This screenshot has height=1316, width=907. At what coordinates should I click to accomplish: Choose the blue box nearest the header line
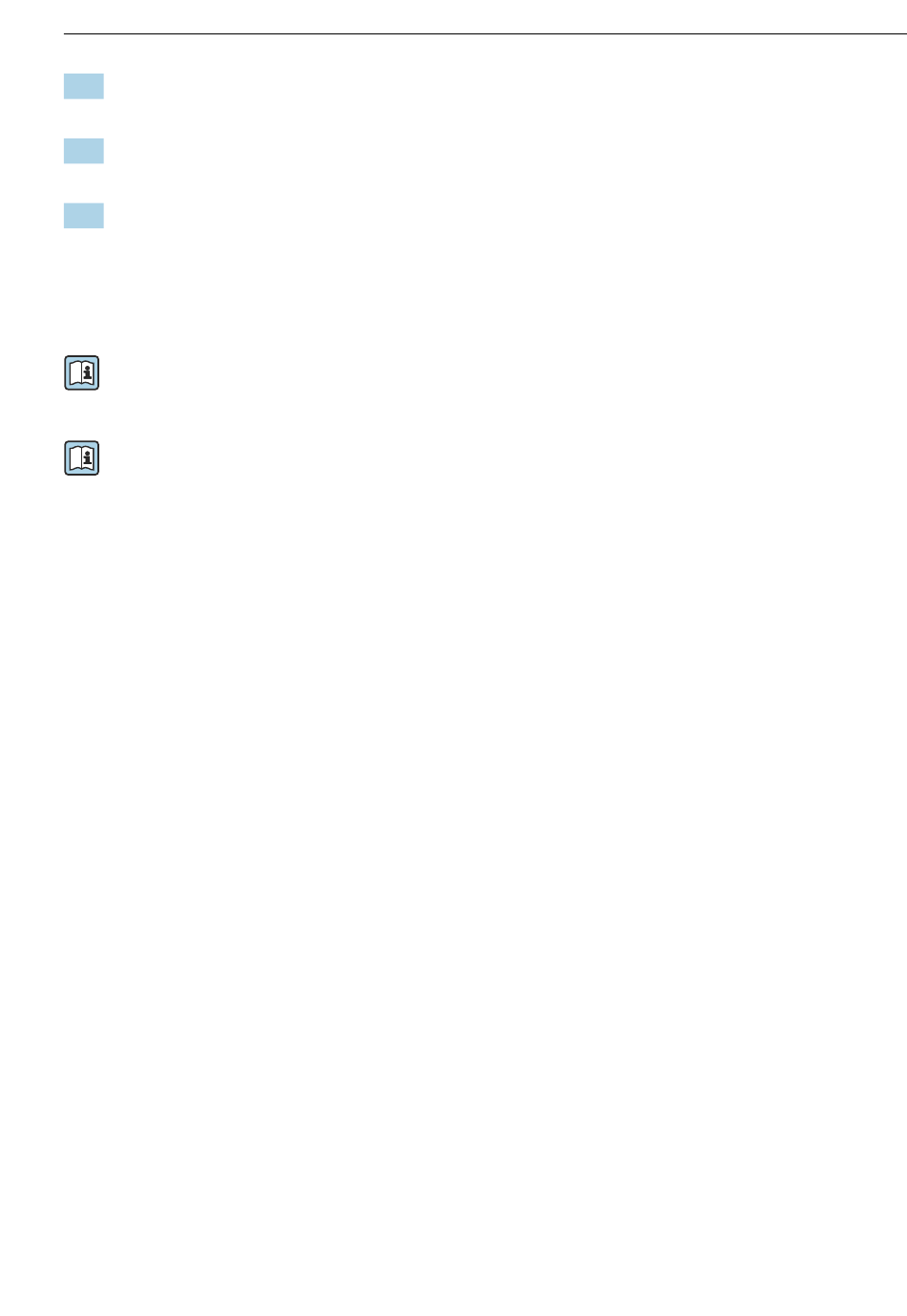point(84,87)
